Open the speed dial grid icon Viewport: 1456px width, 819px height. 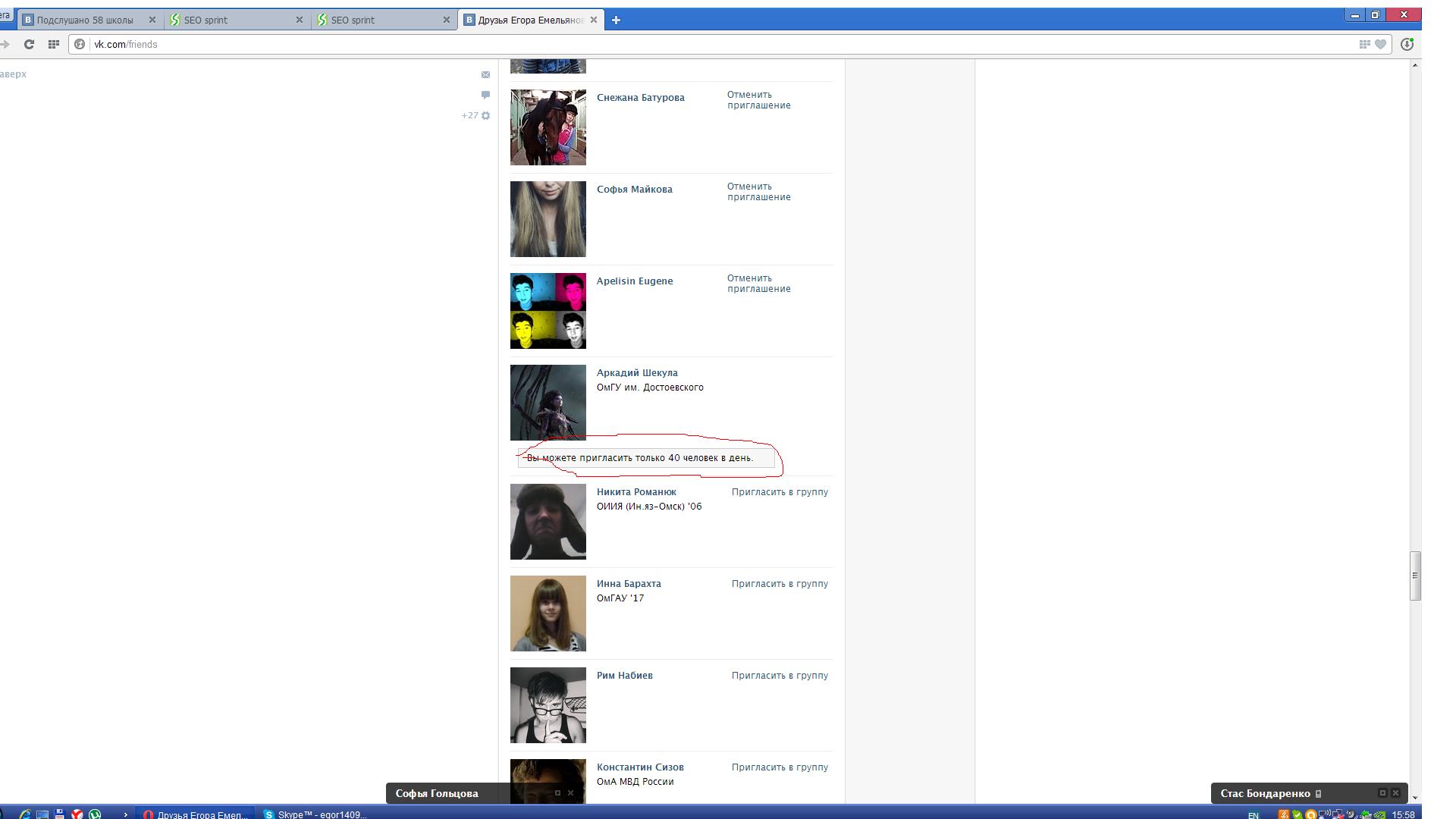pyautogui.click(x=53, y=44)
